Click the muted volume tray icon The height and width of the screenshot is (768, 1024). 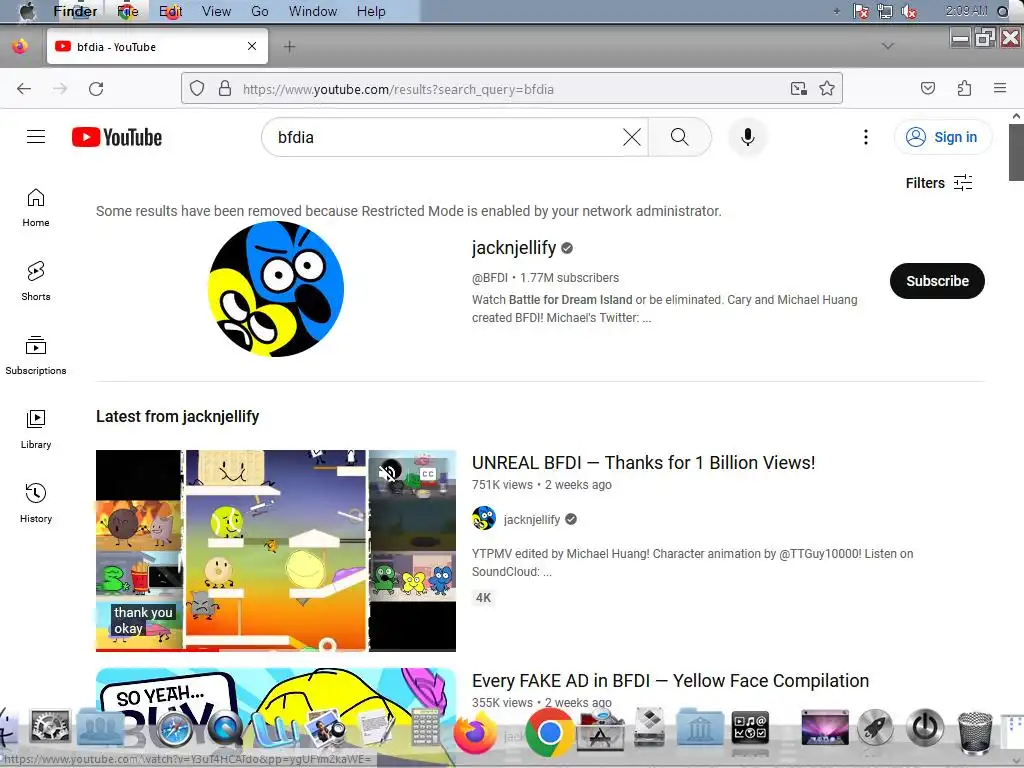(x=908, y=11)
